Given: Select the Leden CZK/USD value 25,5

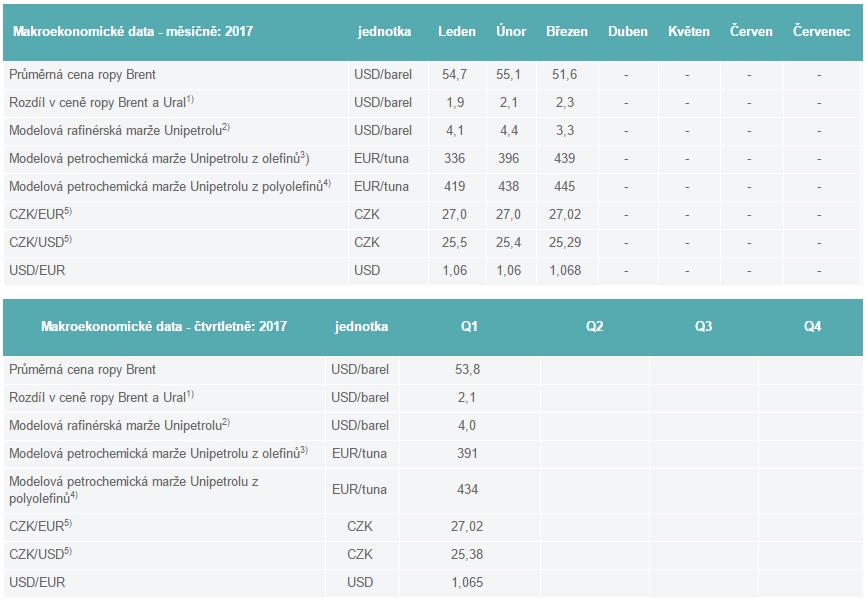Looking at the screenshot, I should [454, 242].
